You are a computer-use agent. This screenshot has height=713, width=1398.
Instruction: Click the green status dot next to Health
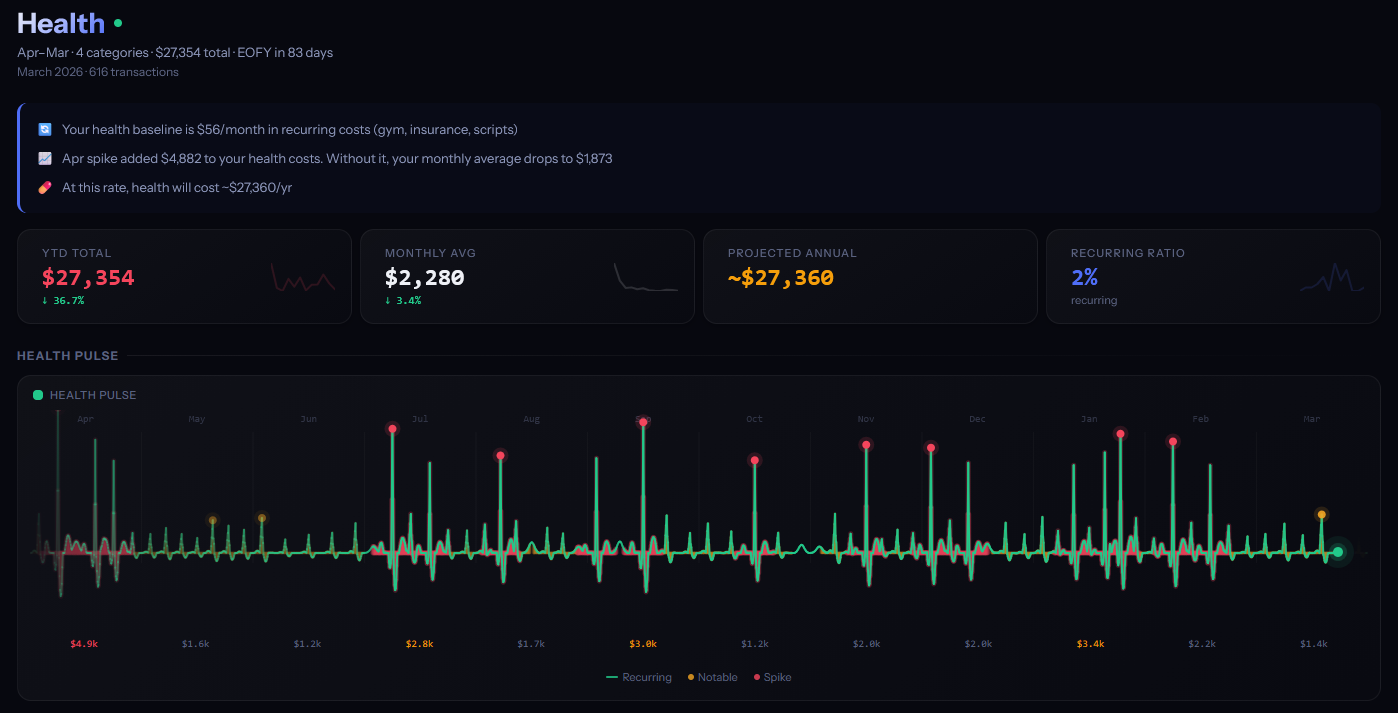(118, 23)
